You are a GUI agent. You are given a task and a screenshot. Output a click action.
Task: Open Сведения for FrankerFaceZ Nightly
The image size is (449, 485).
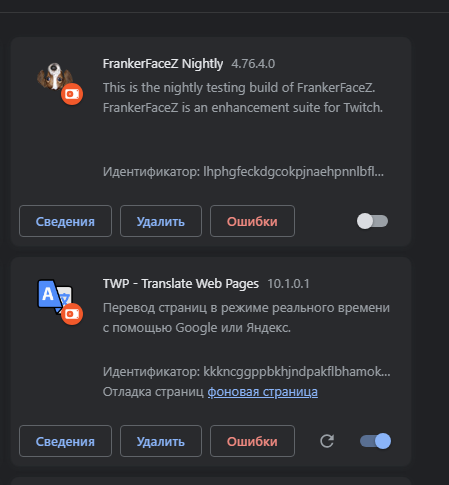(x=65, y=221)
